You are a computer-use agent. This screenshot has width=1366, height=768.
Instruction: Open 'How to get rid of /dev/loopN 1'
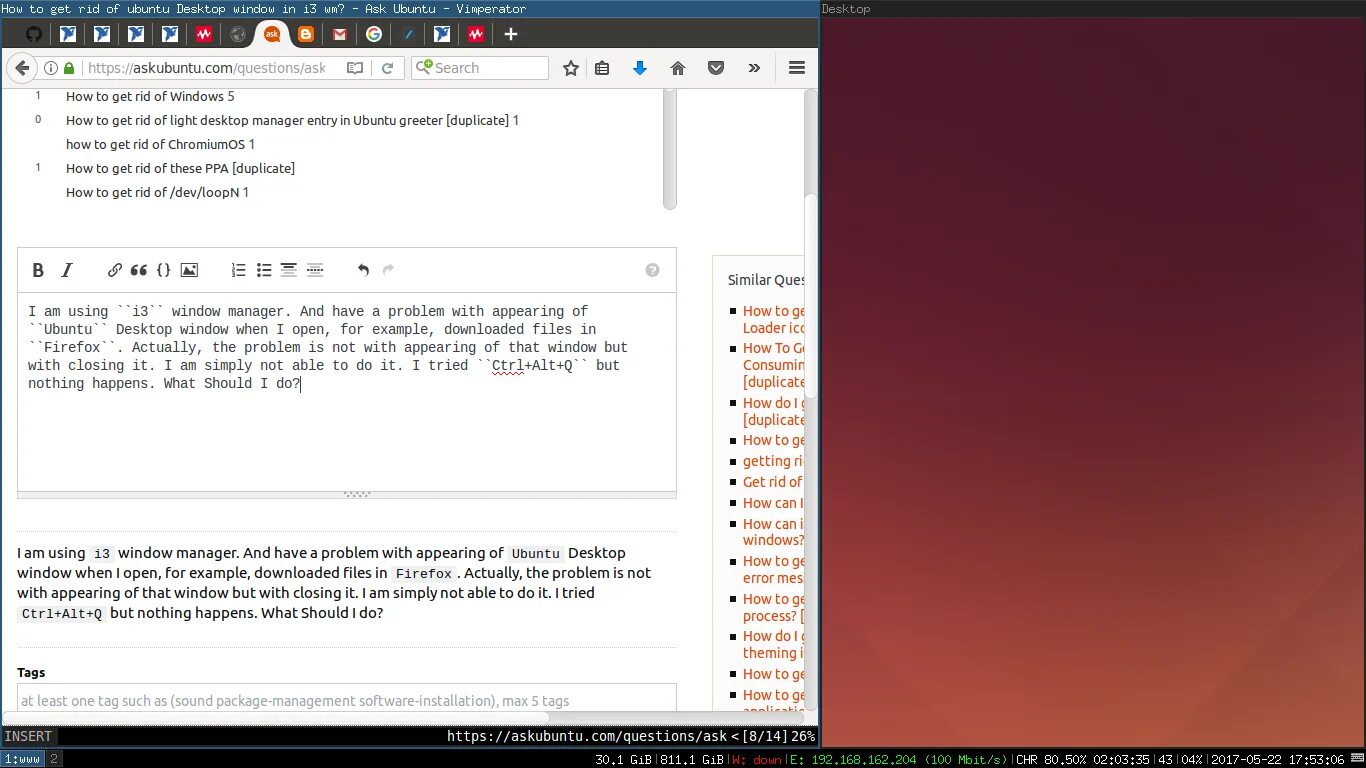pos(157,192)
